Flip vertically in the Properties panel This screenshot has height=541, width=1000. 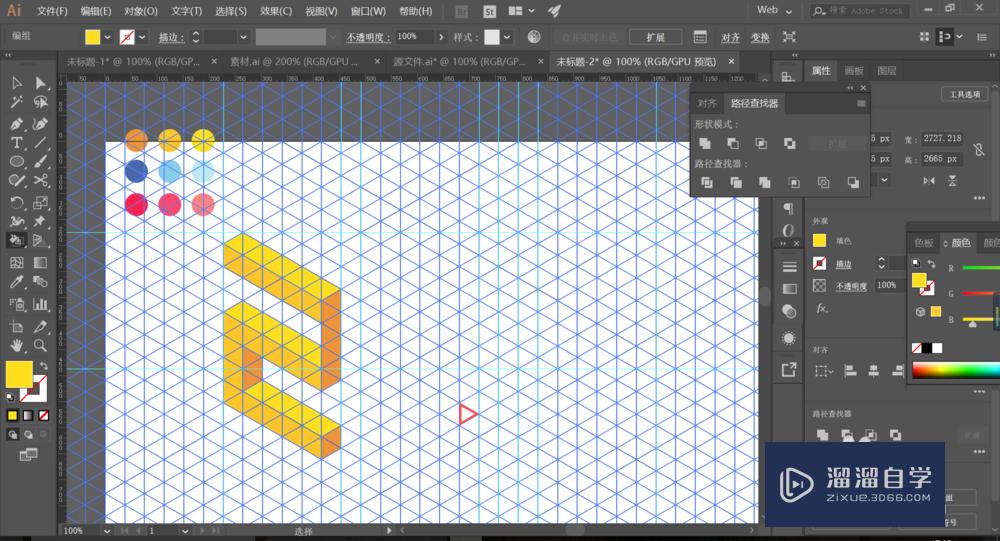pyautogui.click(x=952, y=181)
